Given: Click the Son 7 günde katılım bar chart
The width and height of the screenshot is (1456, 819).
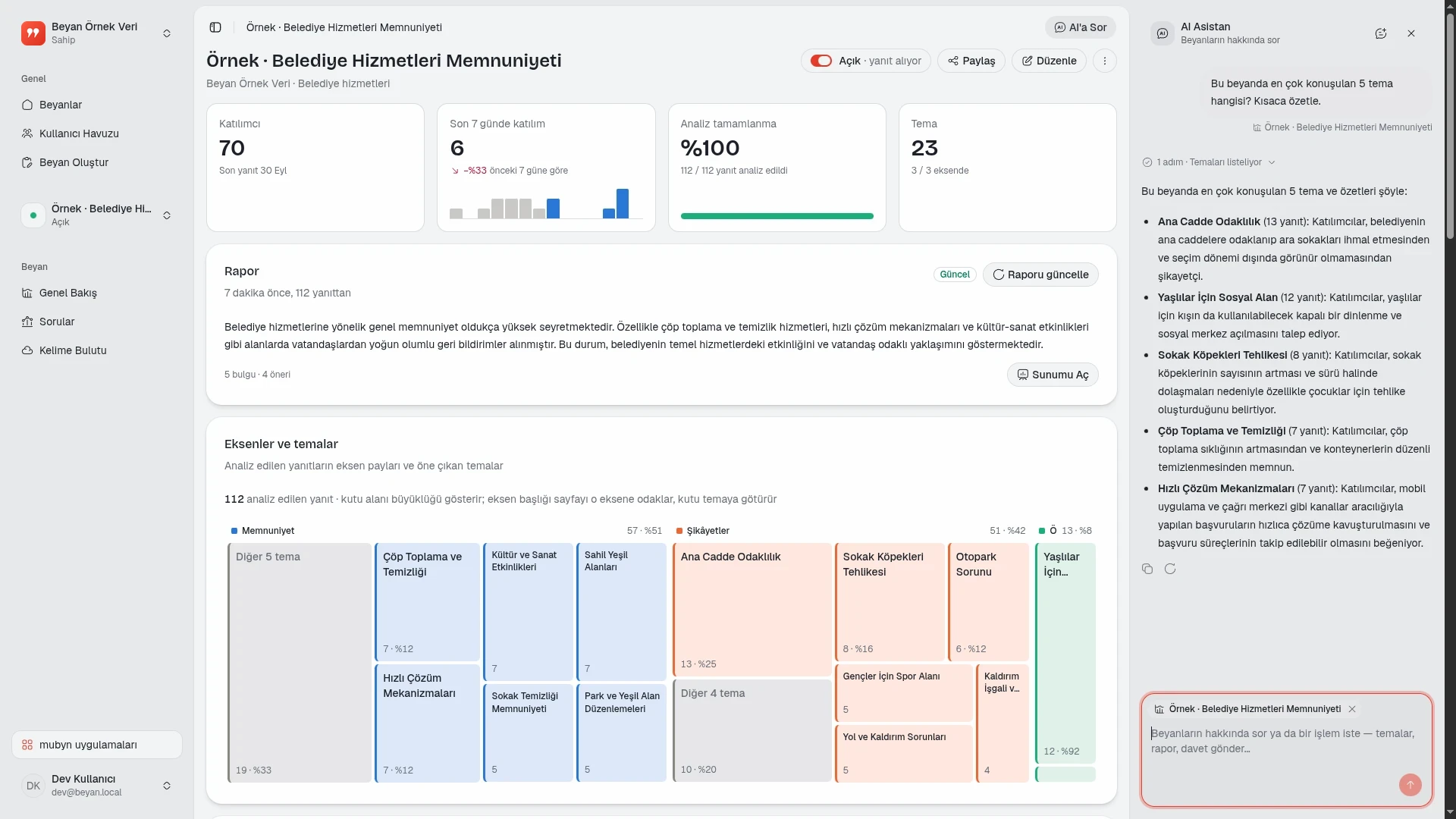Looking at the screenshot, I should (546, 203).
